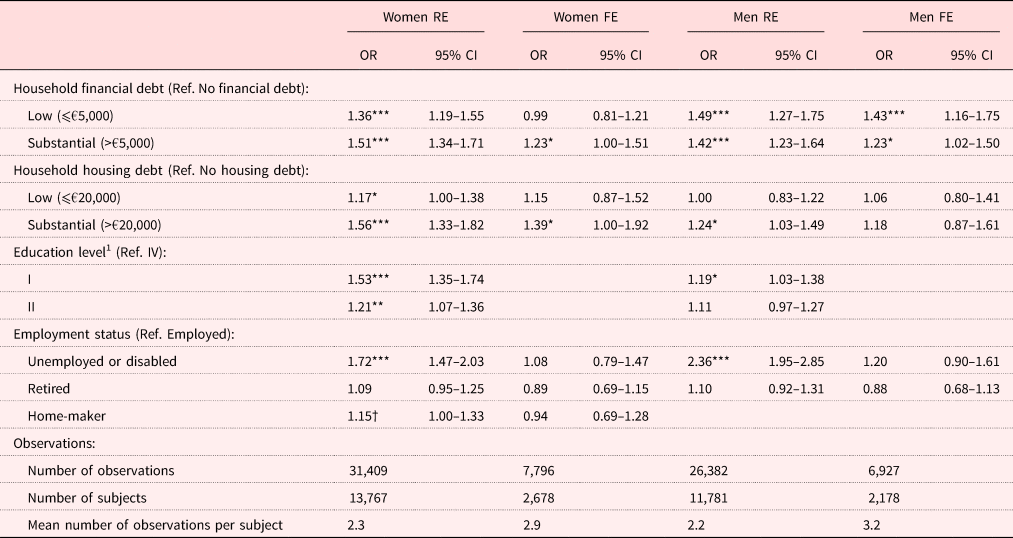This screenshot has height=538, width=1013.
Task: Click the Number of subjects row label
Action: [x=89, y=497]
